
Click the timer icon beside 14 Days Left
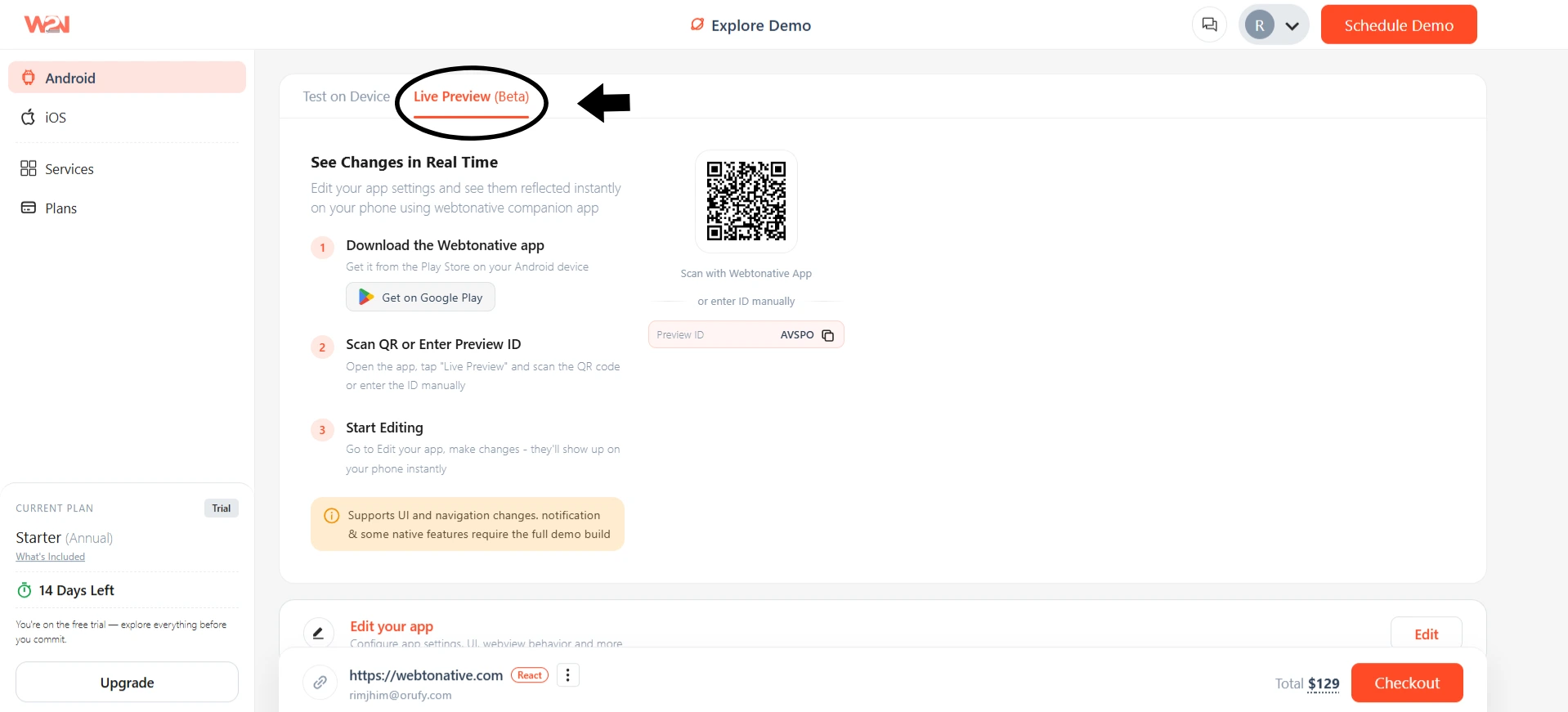click(25, 590)
